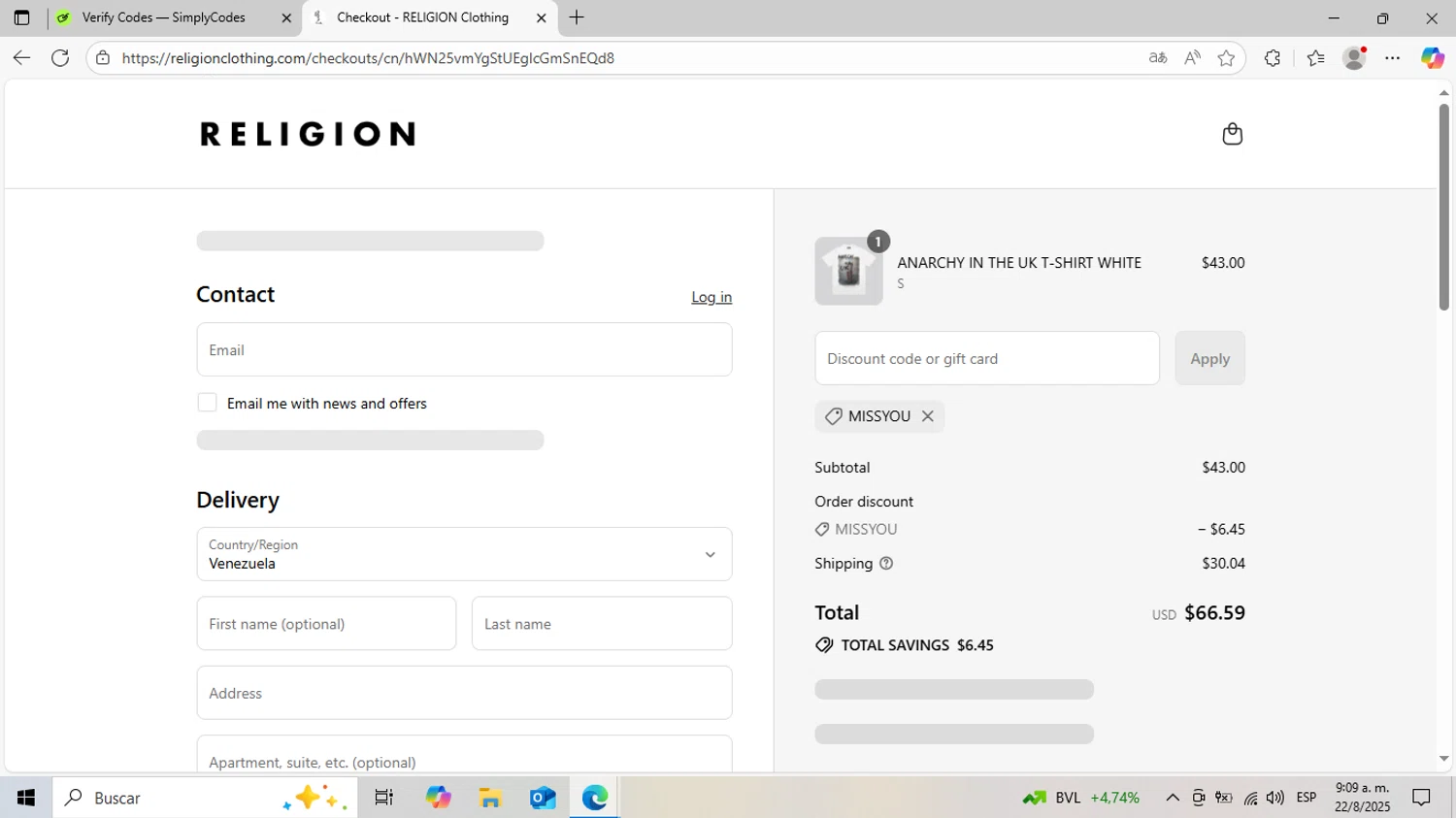
Task: Launch Copilot from the taskbar
Action: click(x=439, y=798)
